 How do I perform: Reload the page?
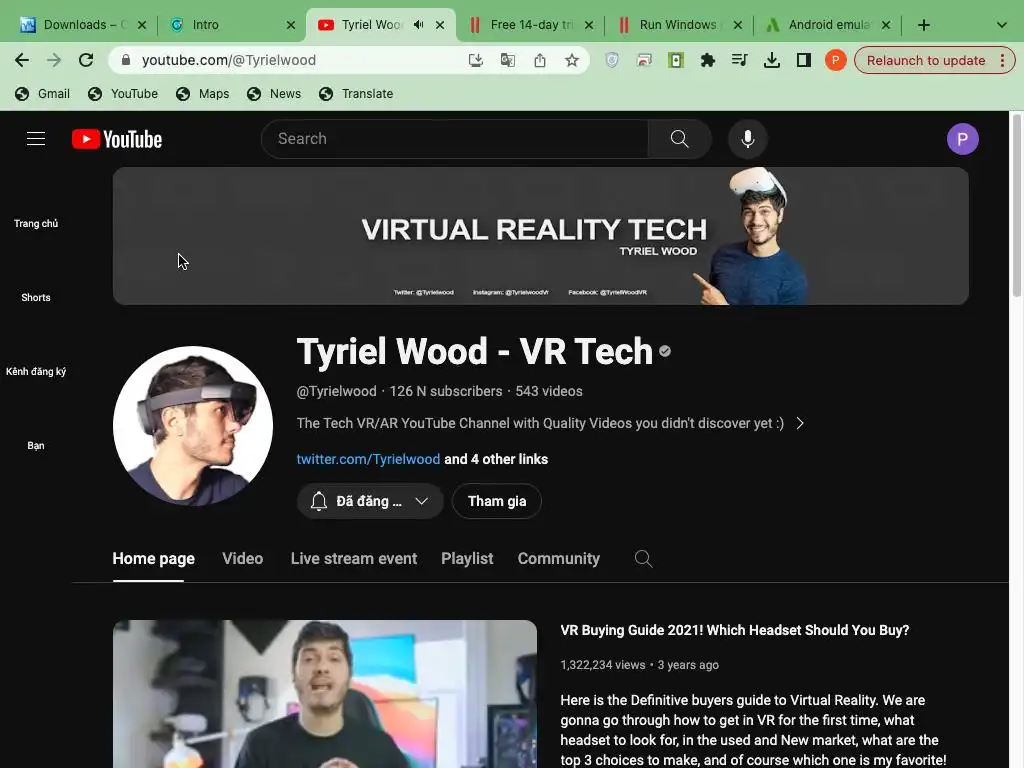point(86,60)
